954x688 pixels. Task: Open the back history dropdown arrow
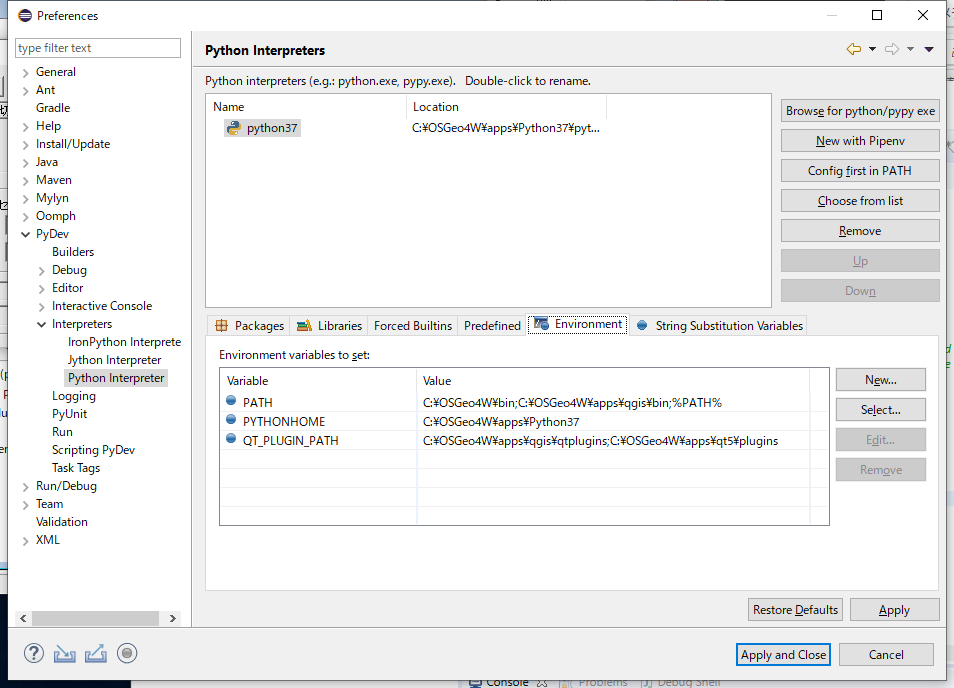tap(872, 49)
